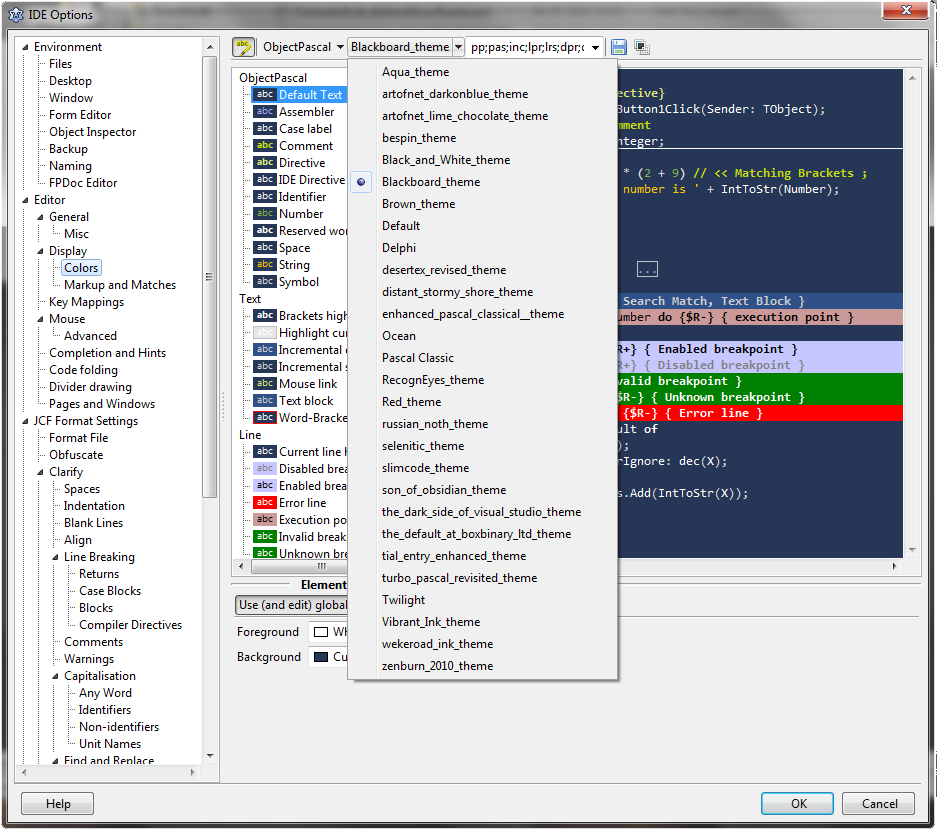The image size is (937, 830).
Task: Click the IDE Options gear icon in title bar
Action: coord(16,14)
